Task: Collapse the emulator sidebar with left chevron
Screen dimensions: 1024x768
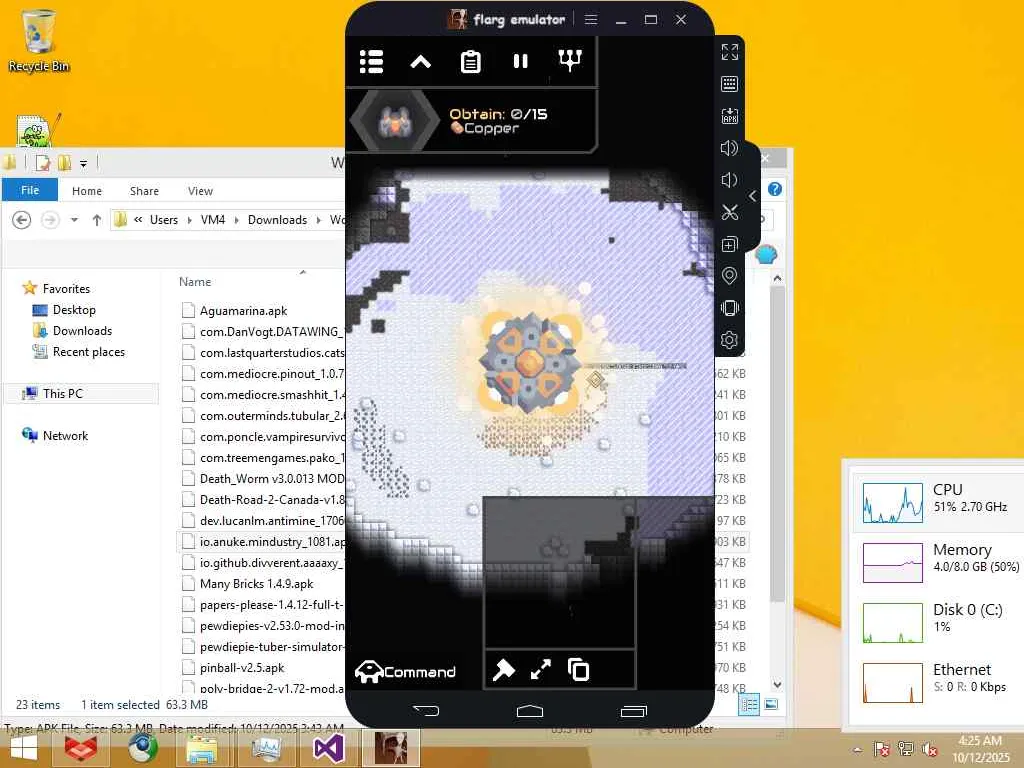Action: 752,196
